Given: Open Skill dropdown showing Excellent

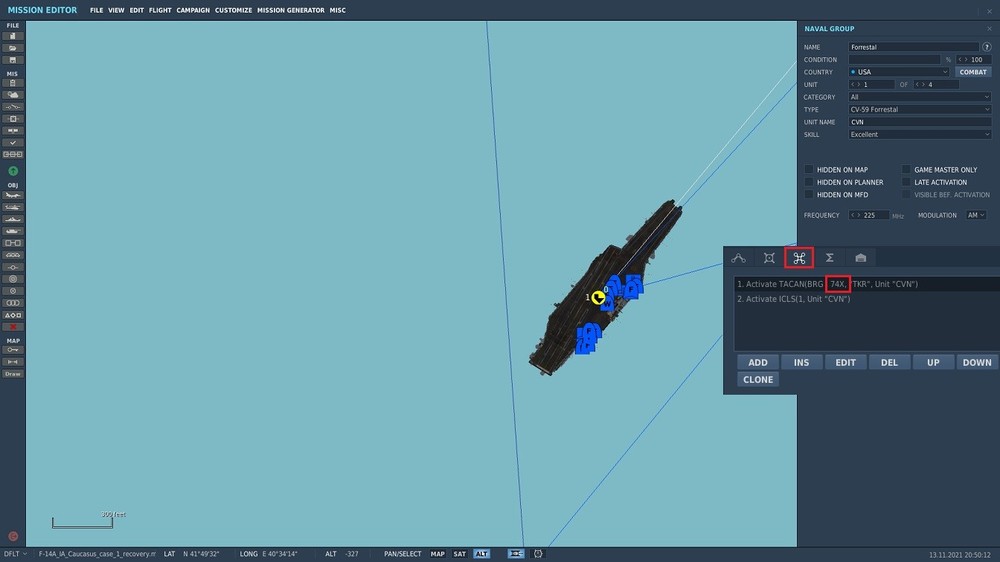Looking at the screenshot, I should 920,135.
